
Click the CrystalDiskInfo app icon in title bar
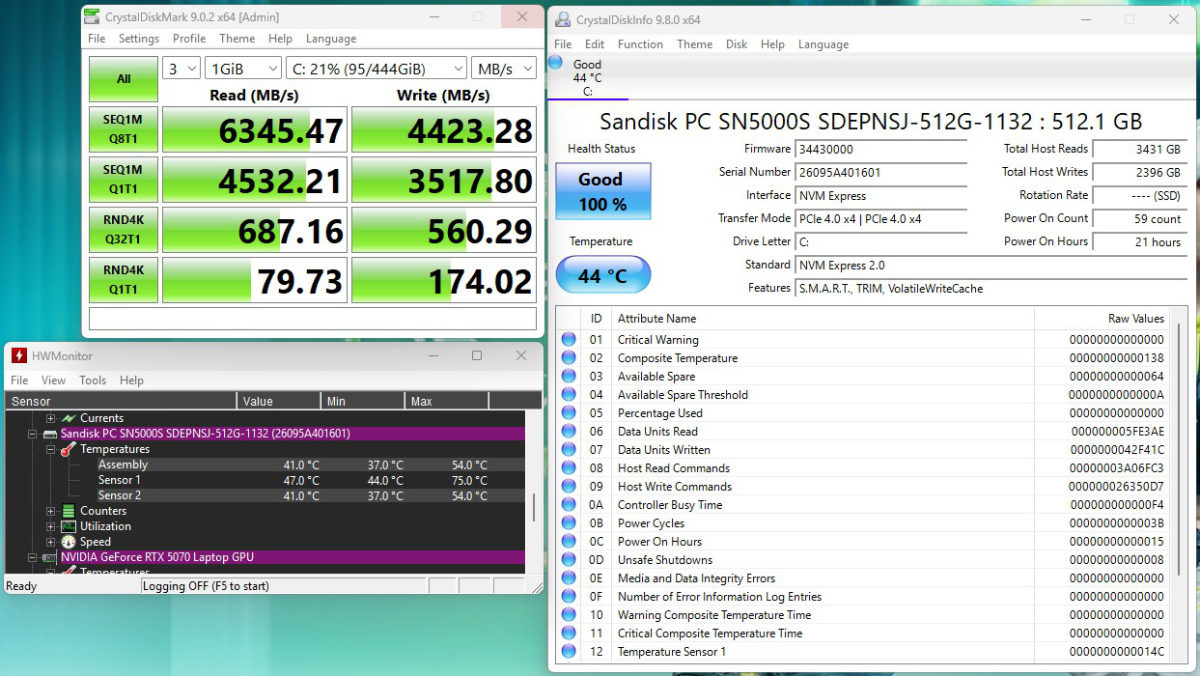pyautogui.click(x=563, y=19)
